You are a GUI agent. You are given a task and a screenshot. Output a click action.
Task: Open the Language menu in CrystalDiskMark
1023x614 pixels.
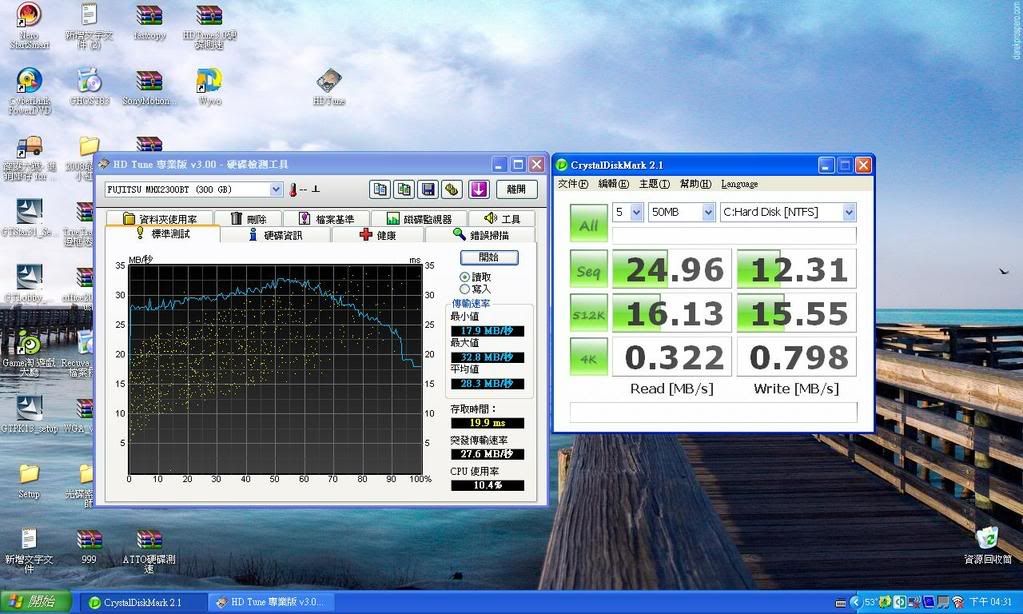(739, 184)
